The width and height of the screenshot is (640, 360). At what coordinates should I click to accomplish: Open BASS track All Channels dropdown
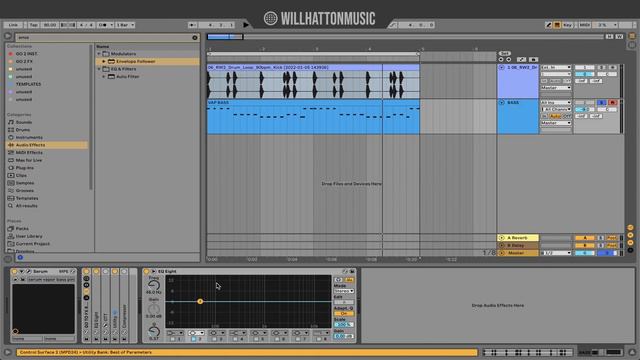pos(556,109)
